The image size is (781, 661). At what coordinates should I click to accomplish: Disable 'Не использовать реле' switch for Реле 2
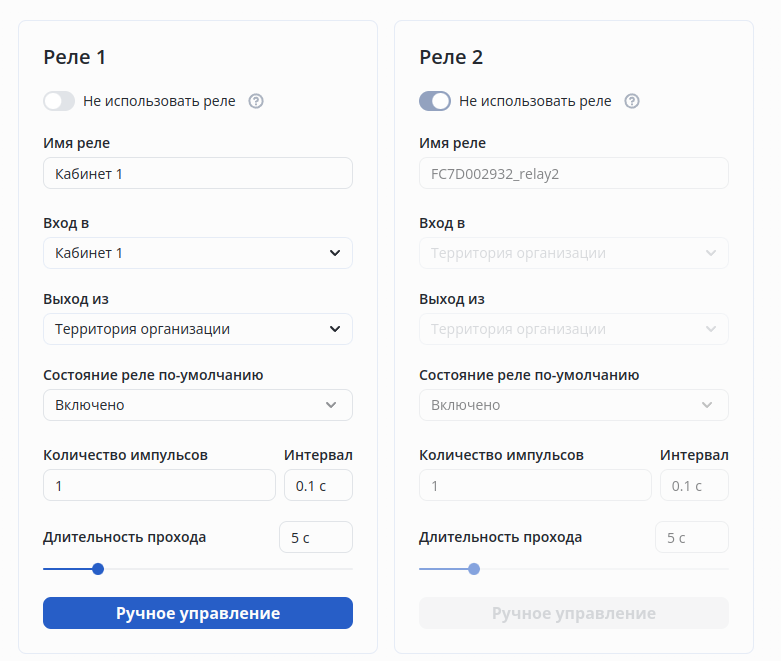coord(435,101)
